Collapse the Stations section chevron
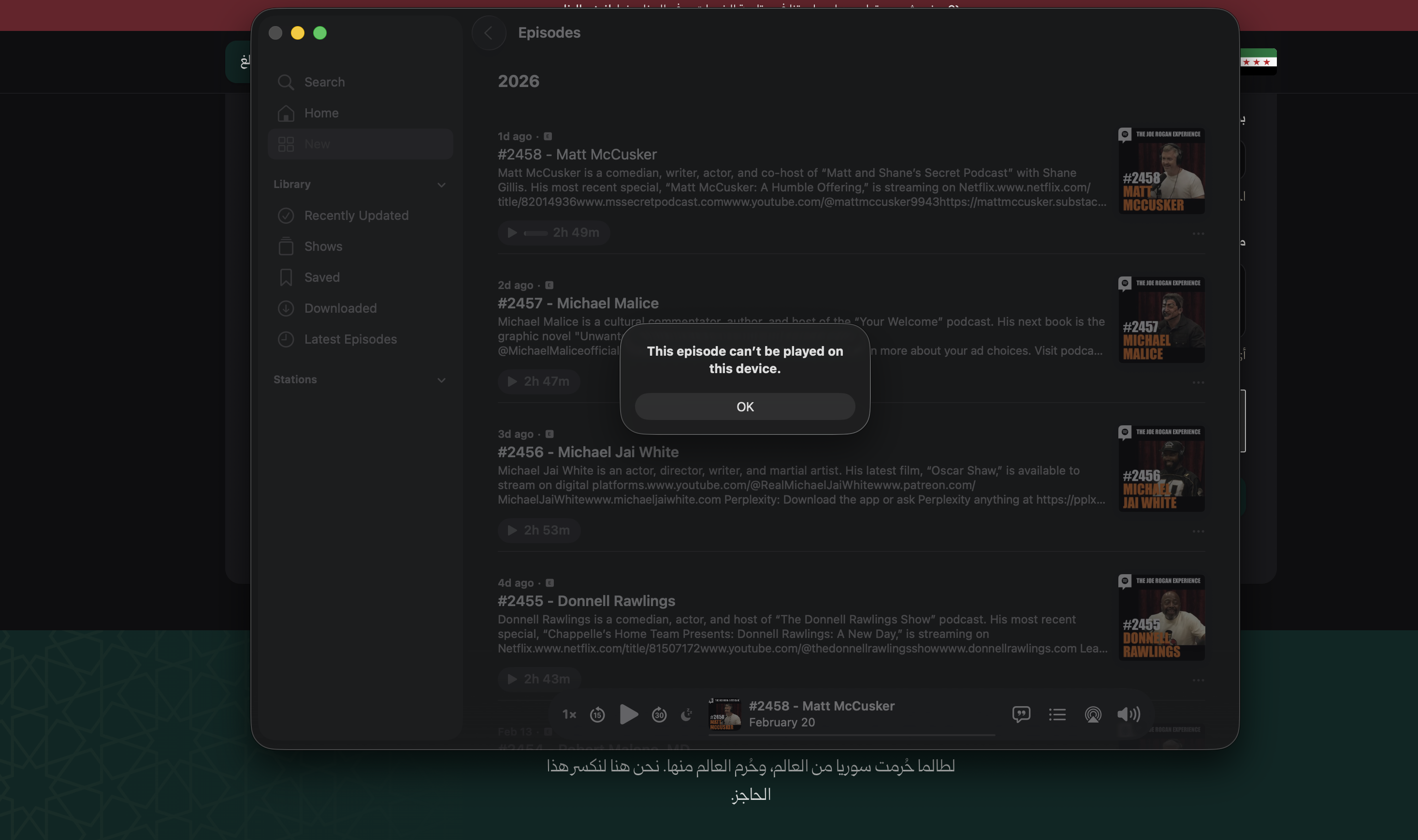Viewport: 1418px width, 840px height. tap(441, 380)
